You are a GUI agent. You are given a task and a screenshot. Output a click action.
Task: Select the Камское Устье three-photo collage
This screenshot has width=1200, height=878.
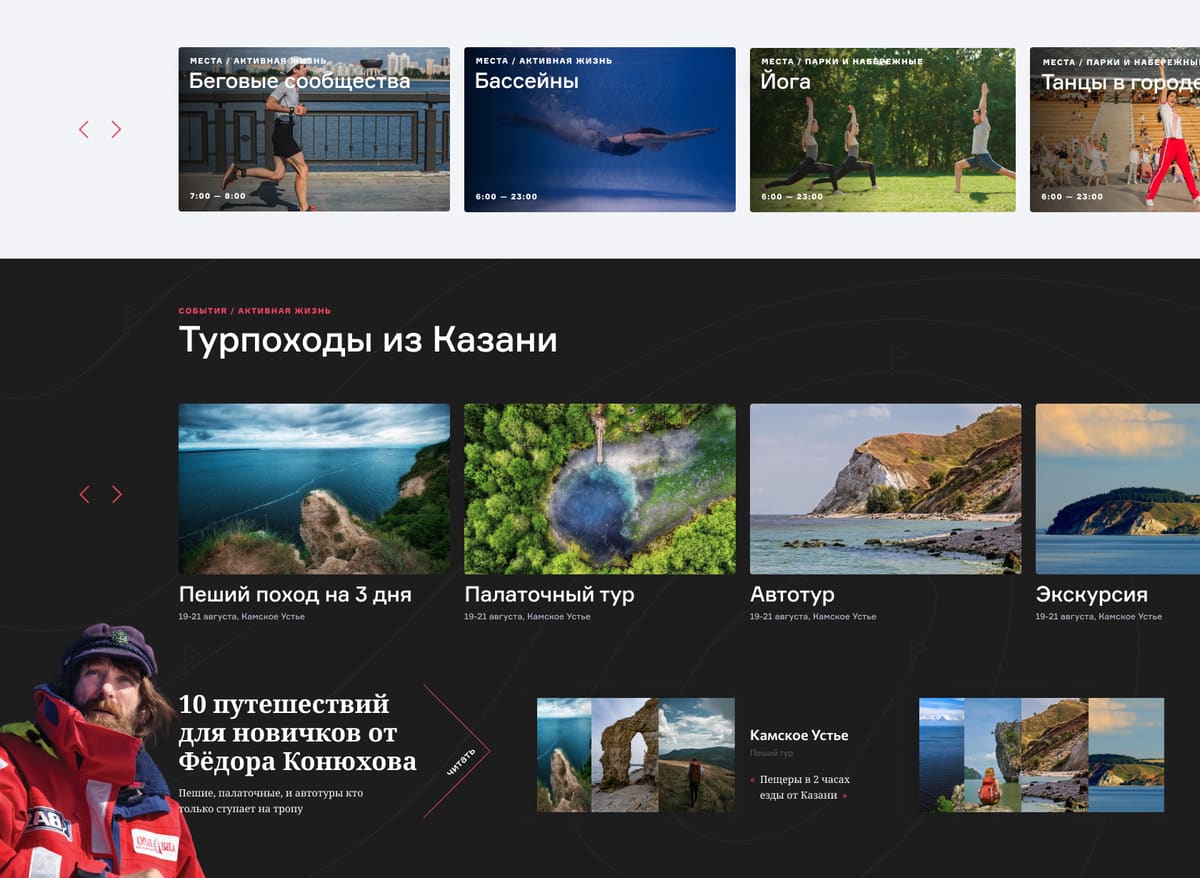(x=636, y=755)
